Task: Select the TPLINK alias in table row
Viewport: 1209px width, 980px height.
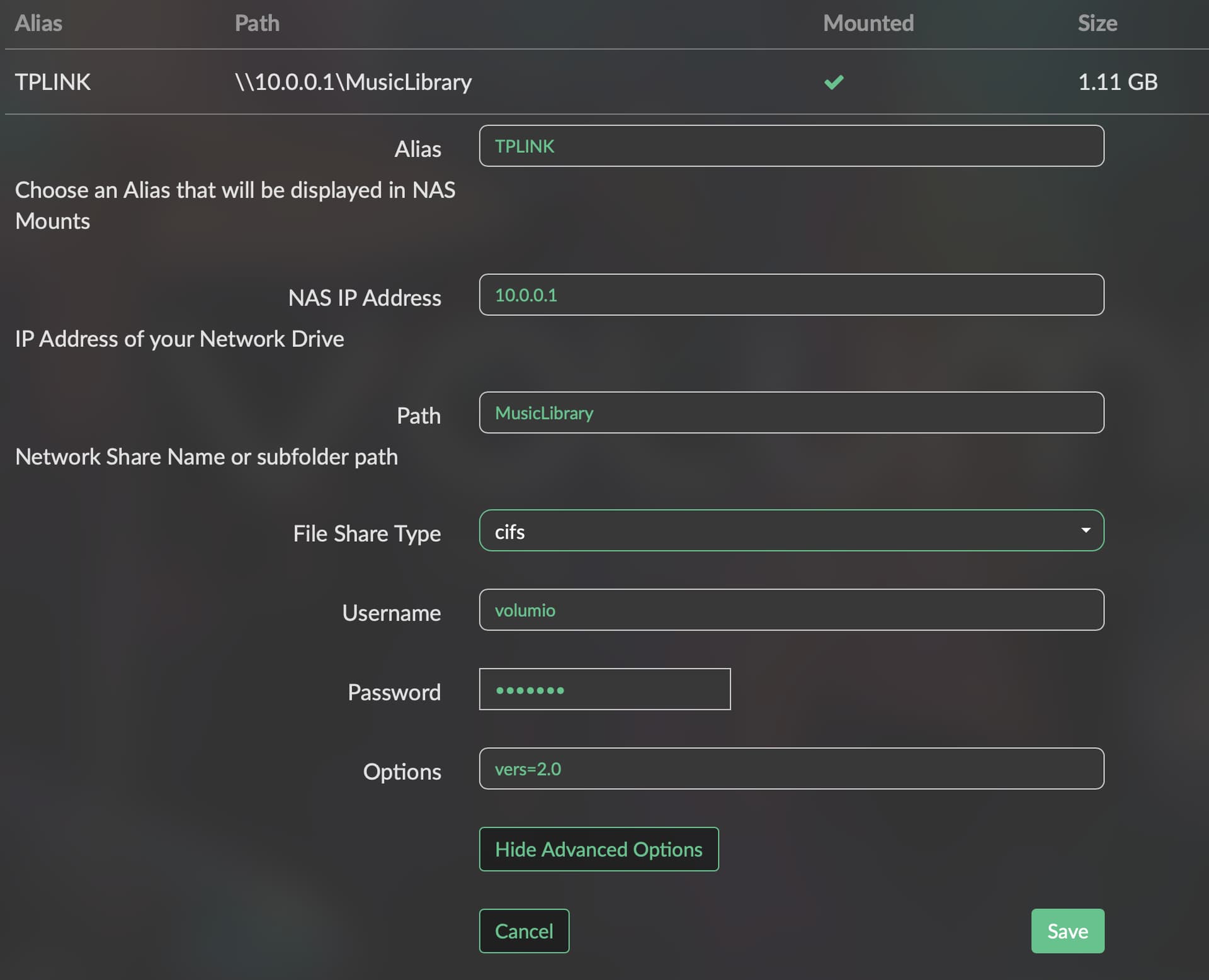Action: click(x=53, y=82)
